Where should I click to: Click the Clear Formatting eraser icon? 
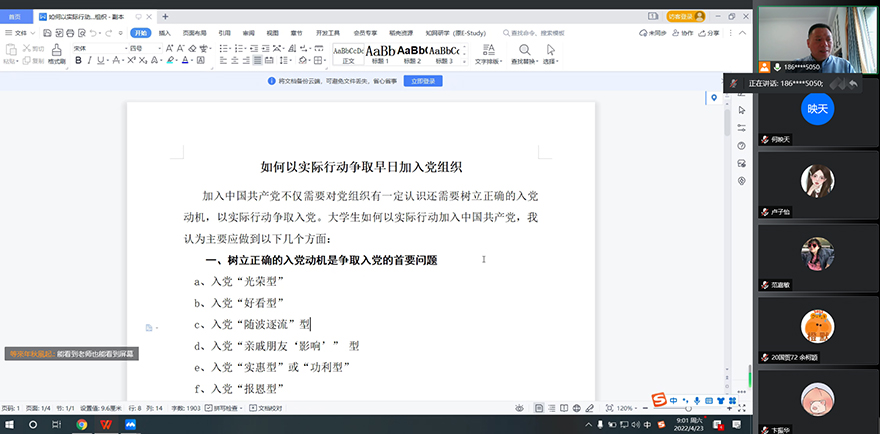click(x=192, y=49)
